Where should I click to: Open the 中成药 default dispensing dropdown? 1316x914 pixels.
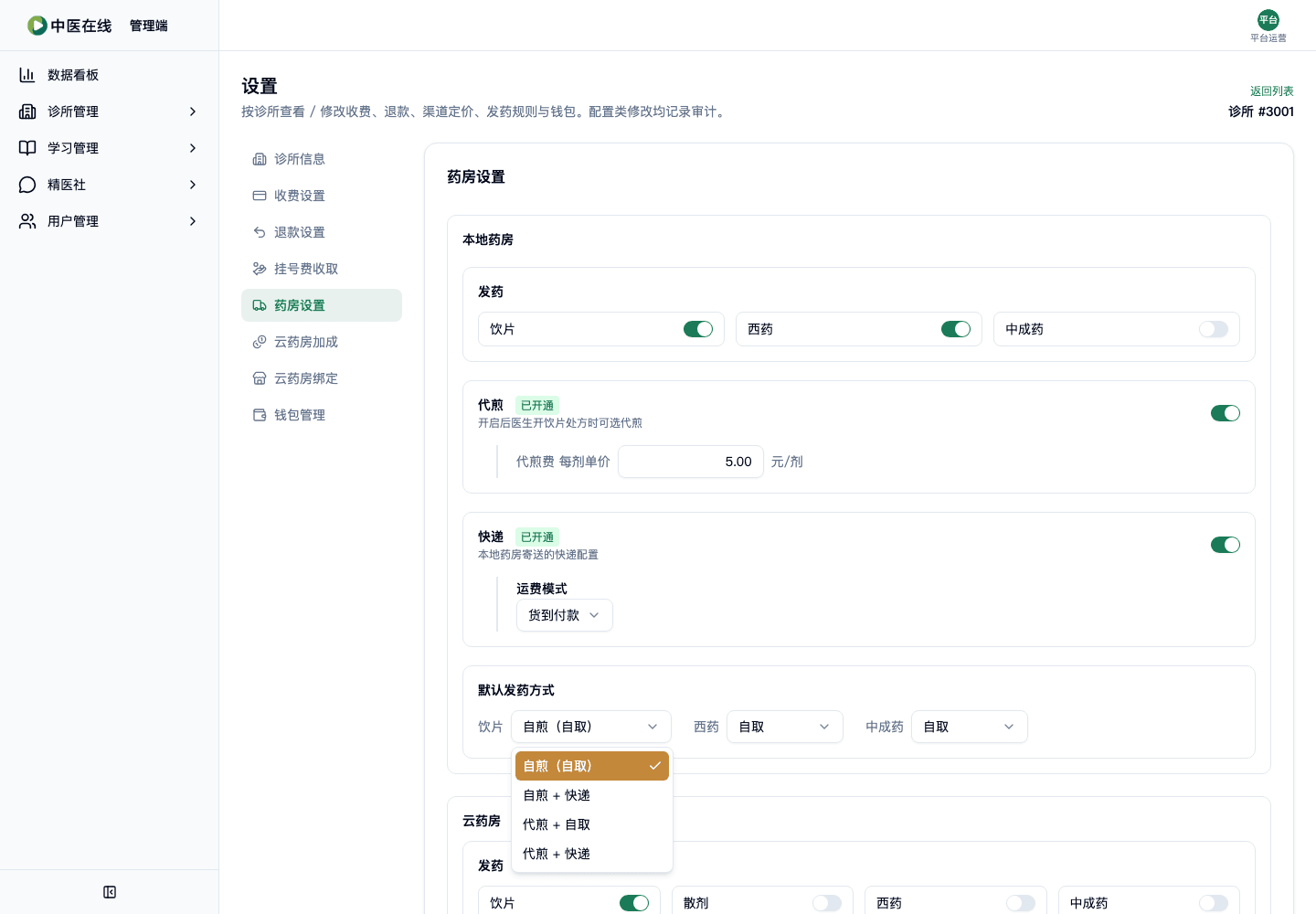pos(970,727)
